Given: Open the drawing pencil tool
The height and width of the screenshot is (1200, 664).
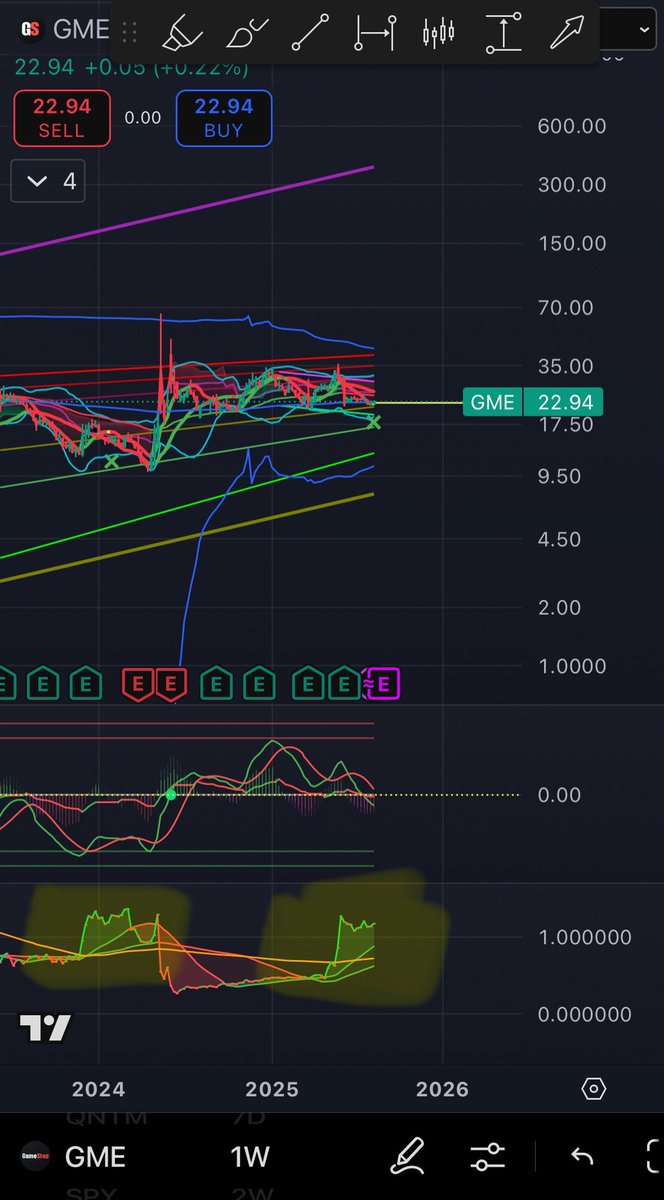Looking at the screenshot, I should coord(406,1157).
